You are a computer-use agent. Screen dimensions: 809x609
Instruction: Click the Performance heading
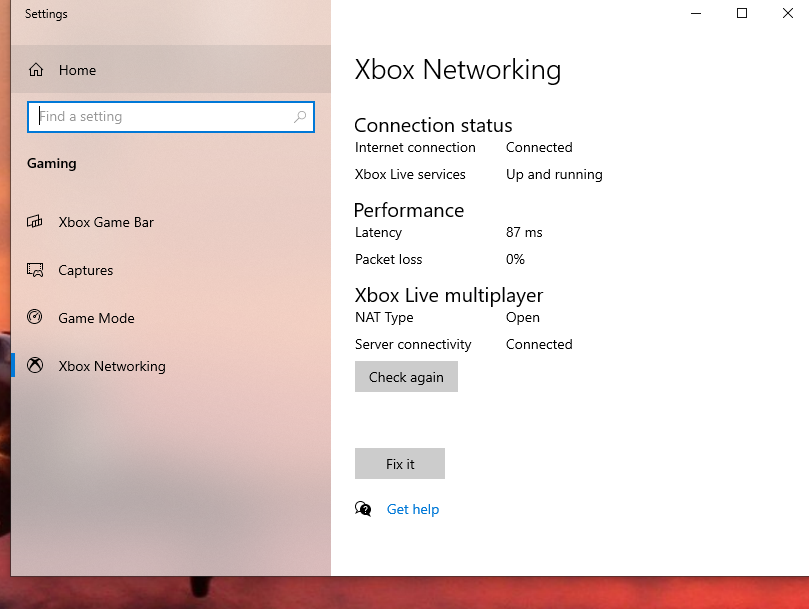click(x=409, y=211)
